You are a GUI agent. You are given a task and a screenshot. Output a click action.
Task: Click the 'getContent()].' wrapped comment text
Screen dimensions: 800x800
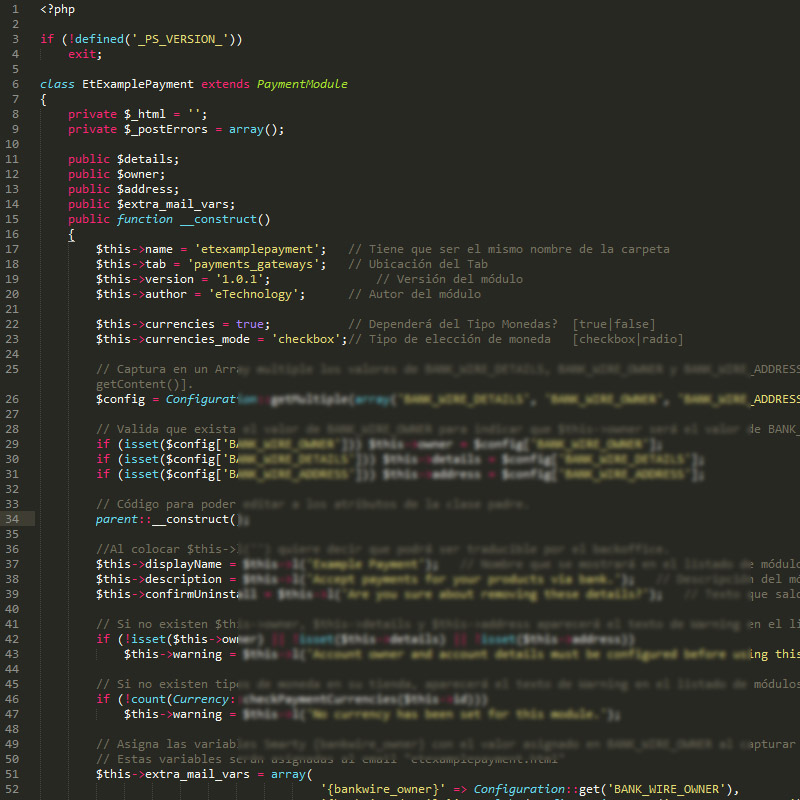[145, 384]
